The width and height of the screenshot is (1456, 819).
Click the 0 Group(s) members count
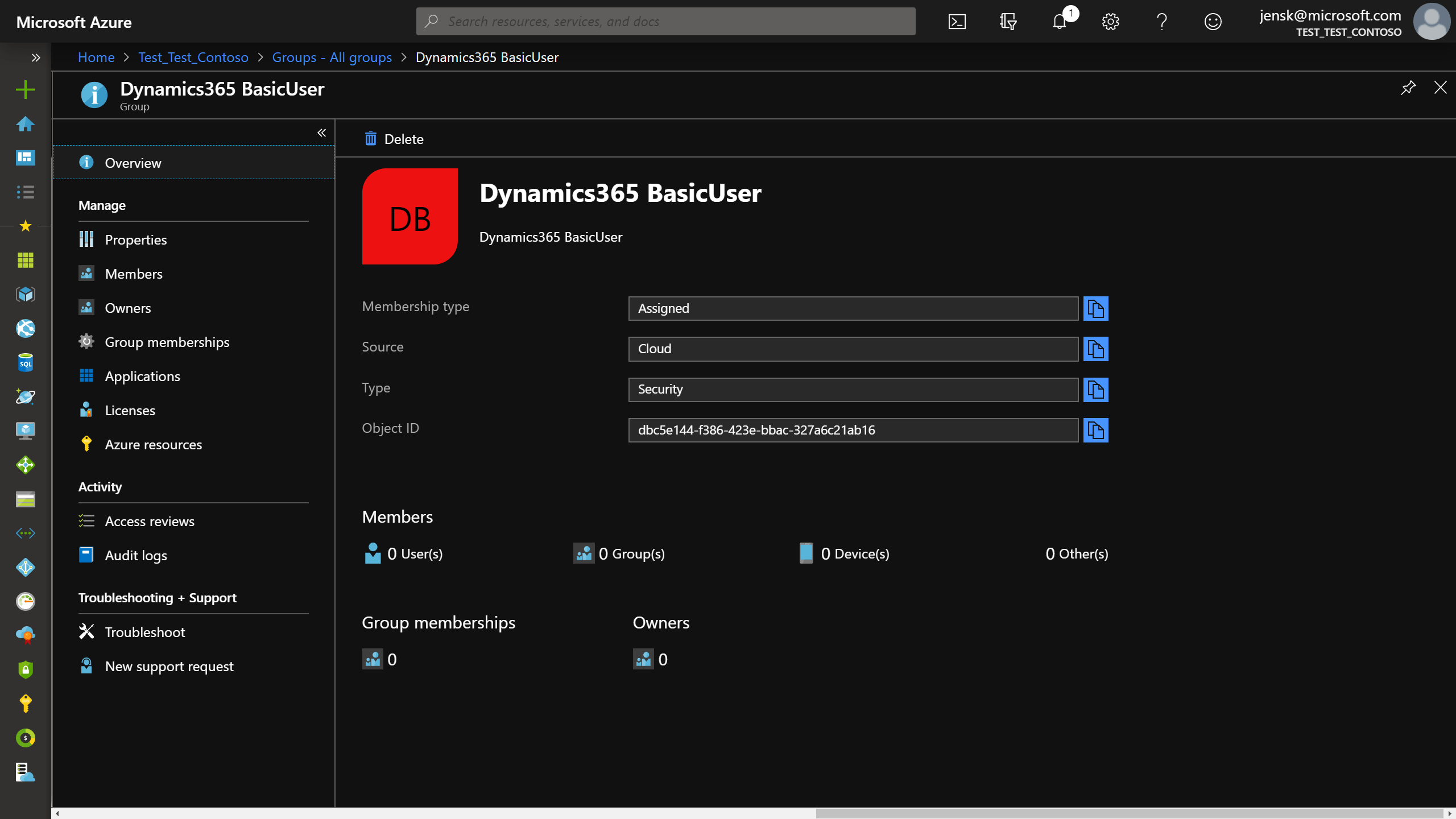[619, 553]
